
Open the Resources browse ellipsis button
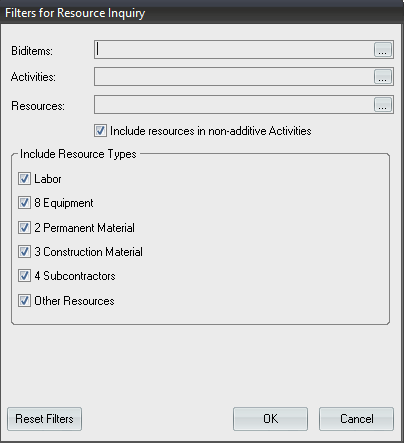382,105
